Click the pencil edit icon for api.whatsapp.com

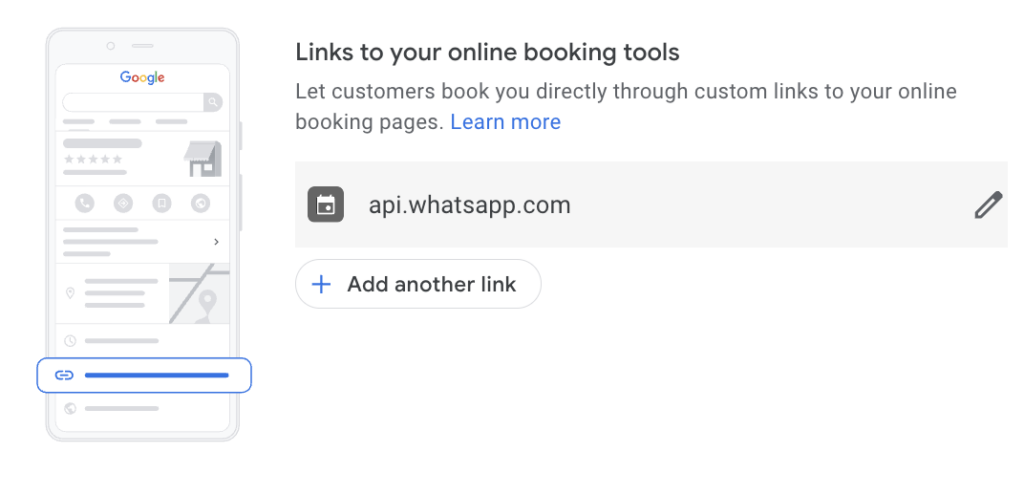coord(988,206)
